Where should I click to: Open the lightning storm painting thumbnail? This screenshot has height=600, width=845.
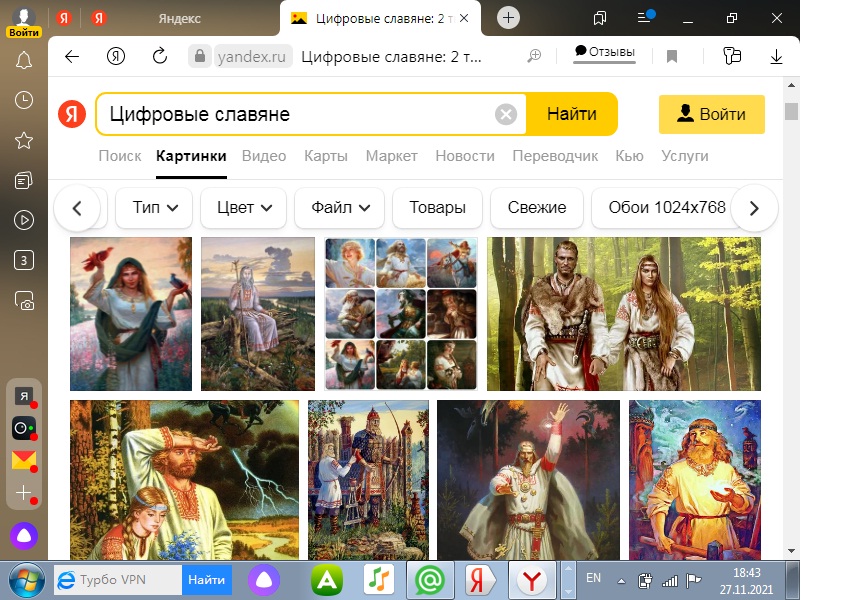[x=184, y=480]
